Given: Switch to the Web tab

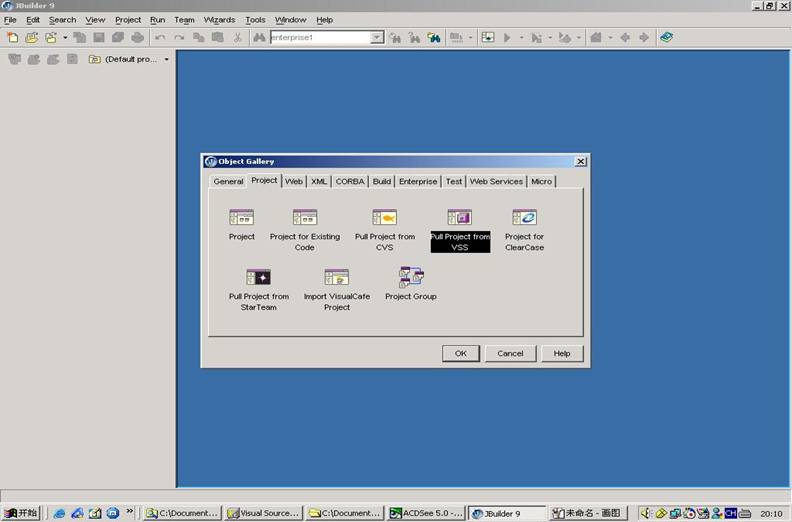Looking at the screenshot, I should [x=294, y=181].
